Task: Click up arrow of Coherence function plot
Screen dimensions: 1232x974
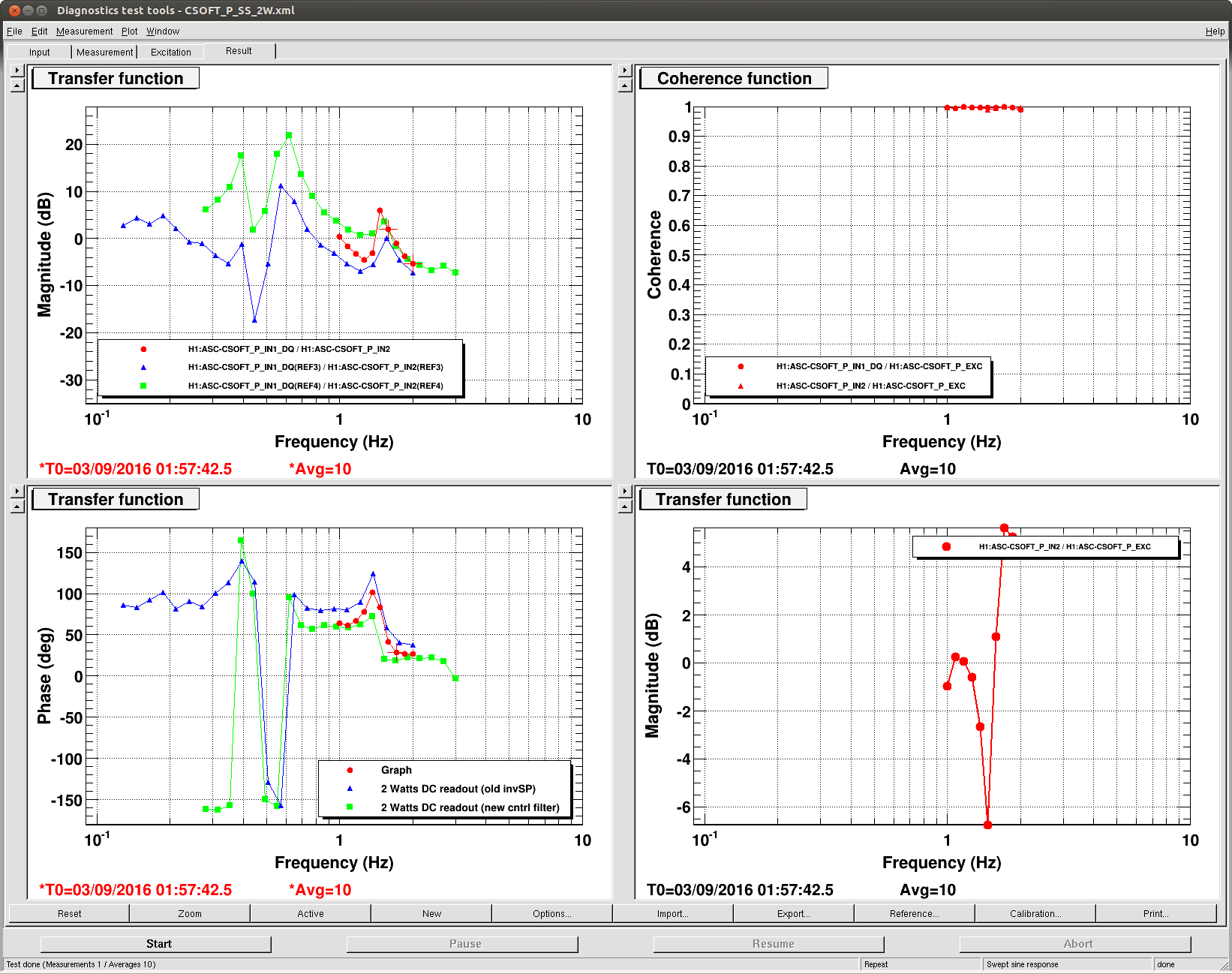Action: [625, 86]
